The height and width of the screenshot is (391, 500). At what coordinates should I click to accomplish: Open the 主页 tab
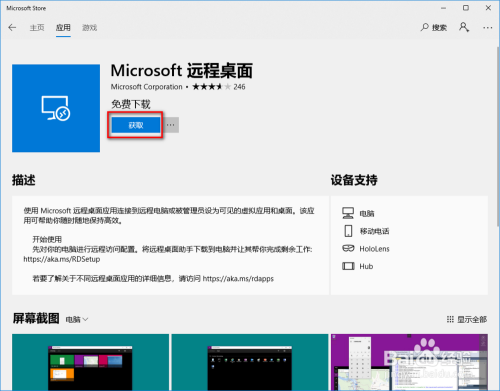[37, 28]
